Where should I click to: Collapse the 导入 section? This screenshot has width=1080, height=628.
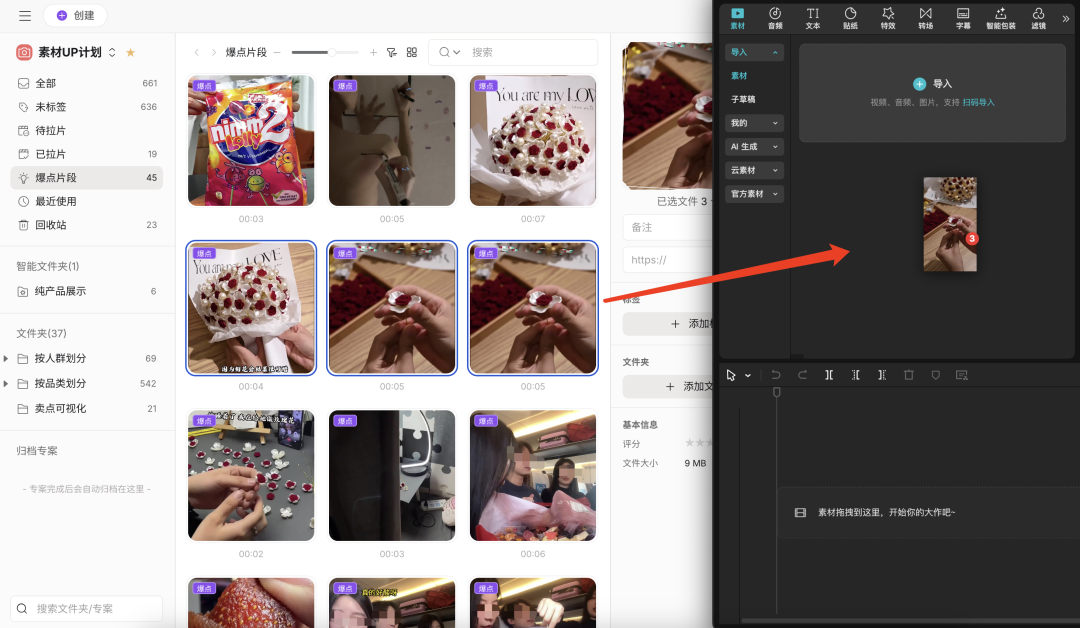(754, 52)
